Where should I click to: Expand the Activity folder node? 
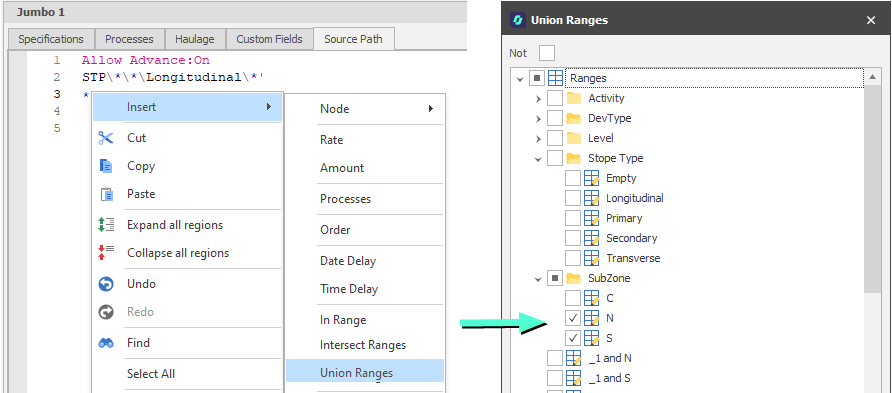(x=538, y=98)
